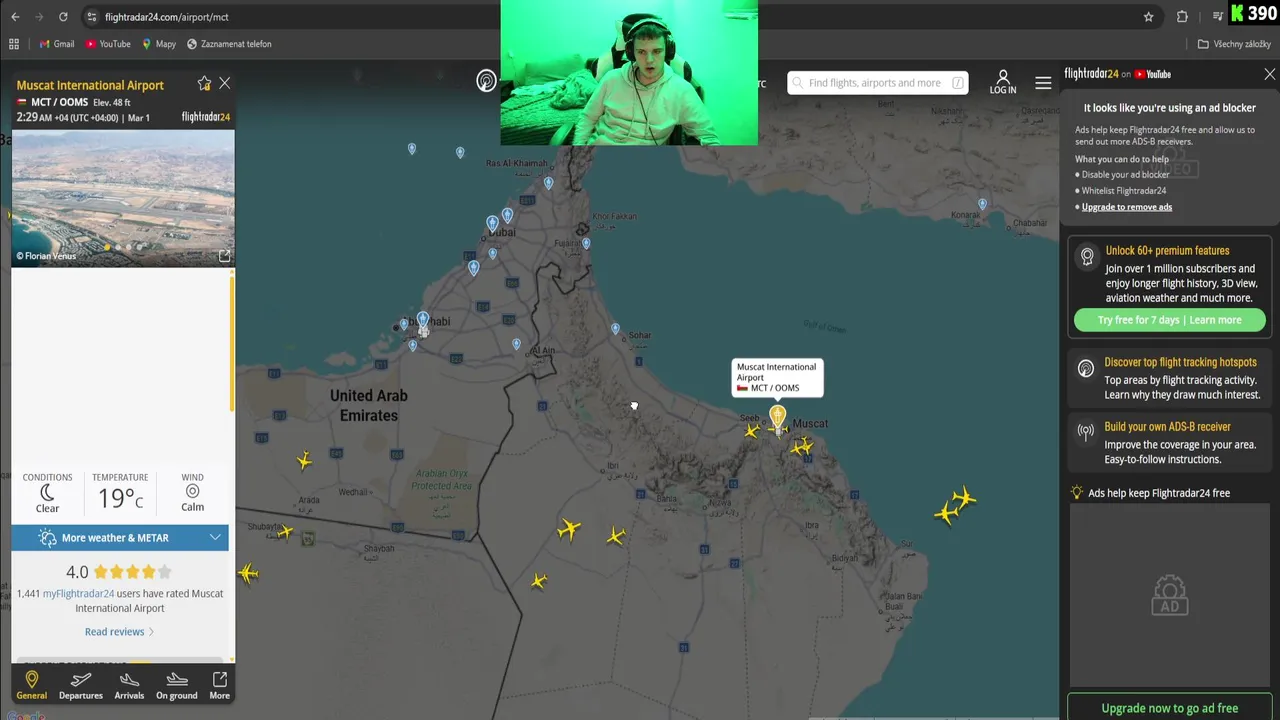Click the airport pin near Konarak
1280x720 pixels.
point(982,204)
